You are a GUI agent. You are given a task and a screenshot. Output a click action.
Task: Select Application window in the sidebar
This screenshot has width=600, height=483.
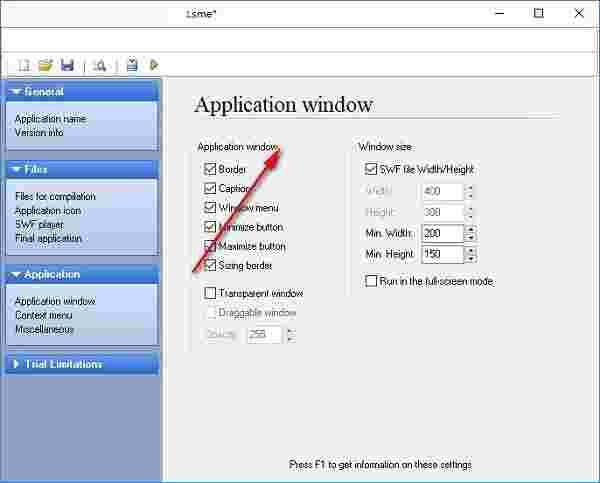(x=55, y=302)
